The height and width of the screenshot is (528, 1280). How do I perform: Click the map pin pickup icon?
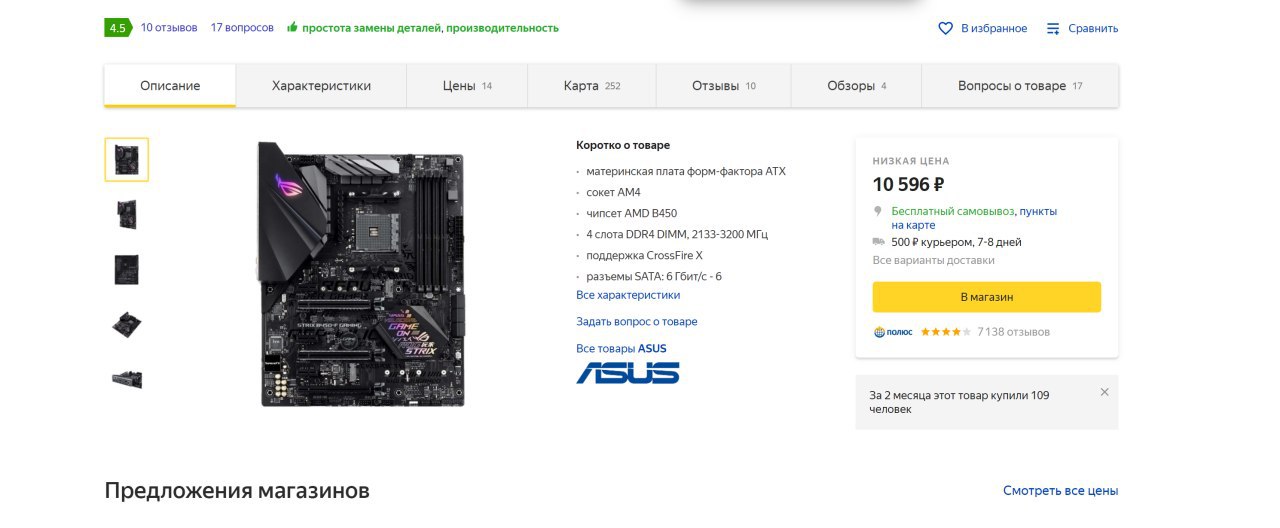tap(878, 211)
